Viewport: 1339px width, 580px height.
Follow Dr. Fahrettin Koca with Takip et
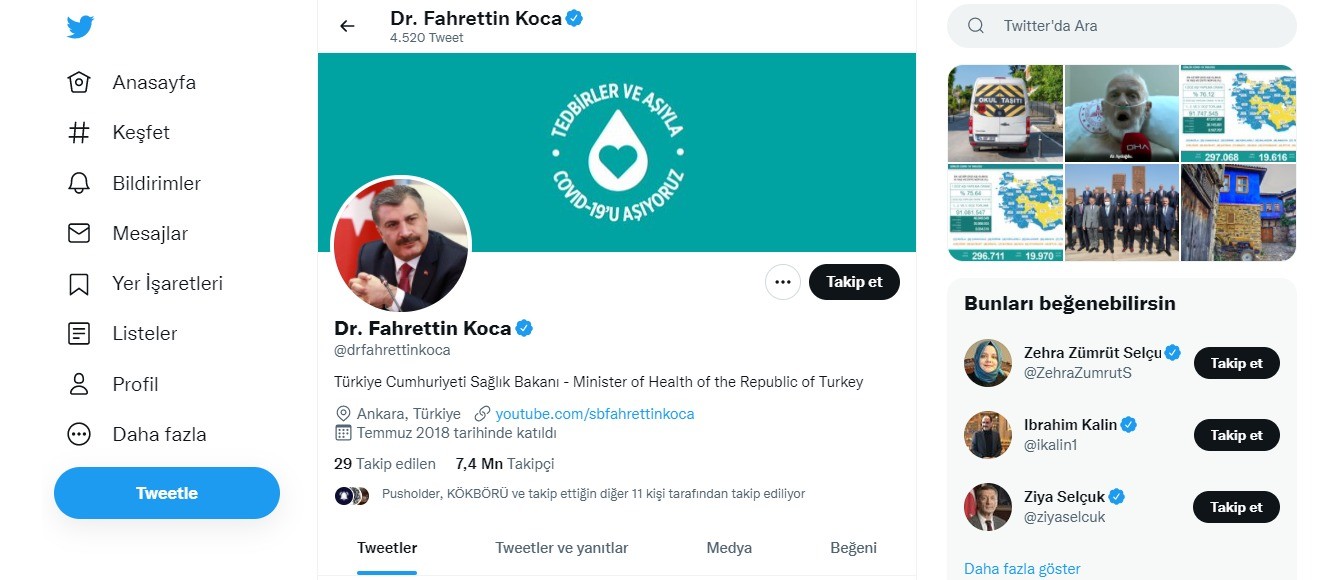[854, 282]
